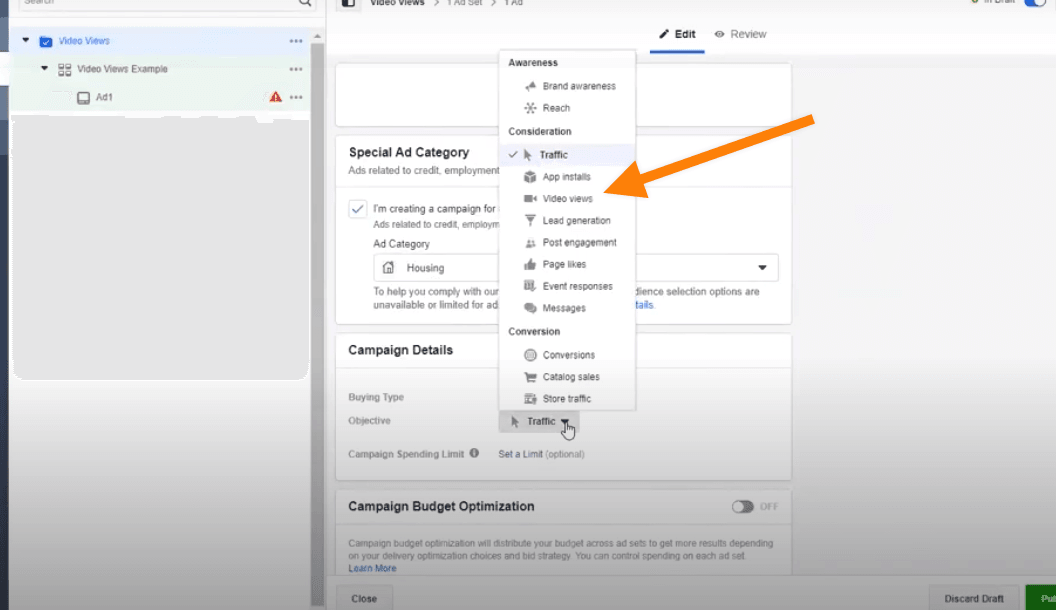Click the search magnifier icon
Image resolution: width=1056 pixels, height=610 pixels.
305,2
